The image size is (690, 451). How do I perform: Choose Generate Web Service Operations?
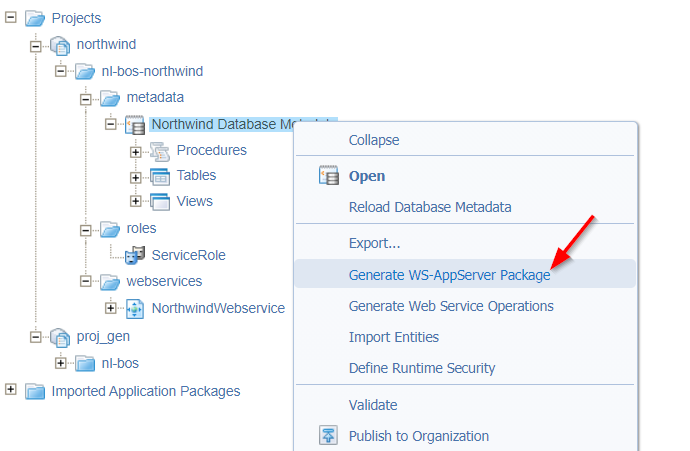pos(451,306)
